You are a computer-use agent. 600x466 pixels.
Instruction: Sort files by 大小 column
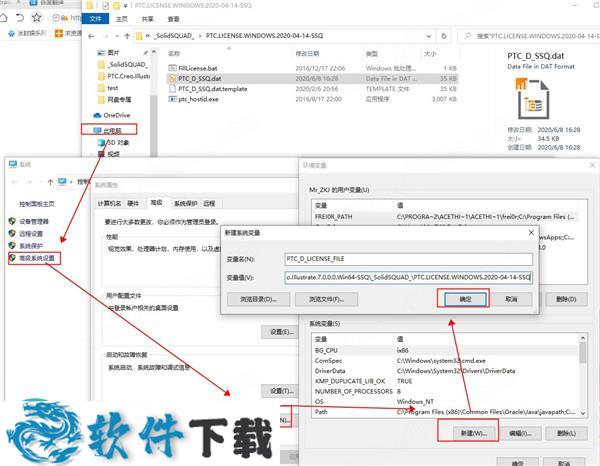(x=430, y=54)
